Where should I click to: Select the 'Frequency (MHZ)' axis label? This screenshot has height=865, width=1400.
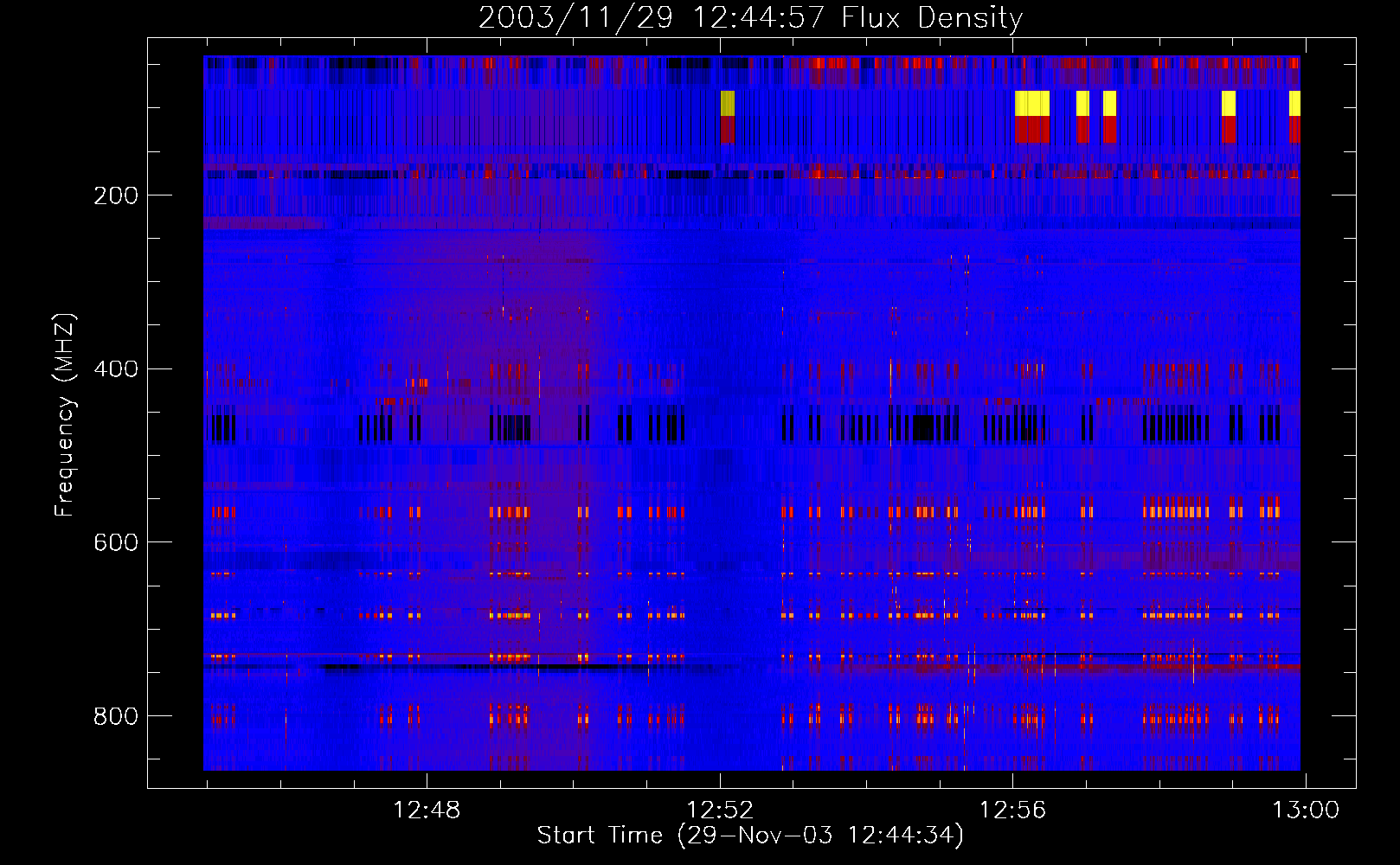(65, 415)
